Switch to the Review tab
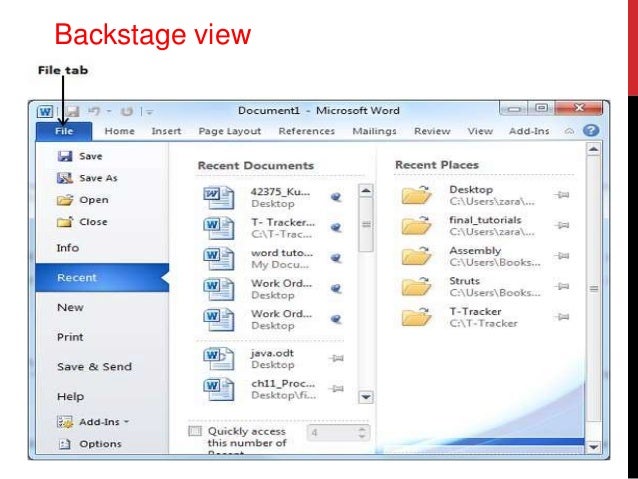This screenshot has height=479, width=638. point(432,131)
